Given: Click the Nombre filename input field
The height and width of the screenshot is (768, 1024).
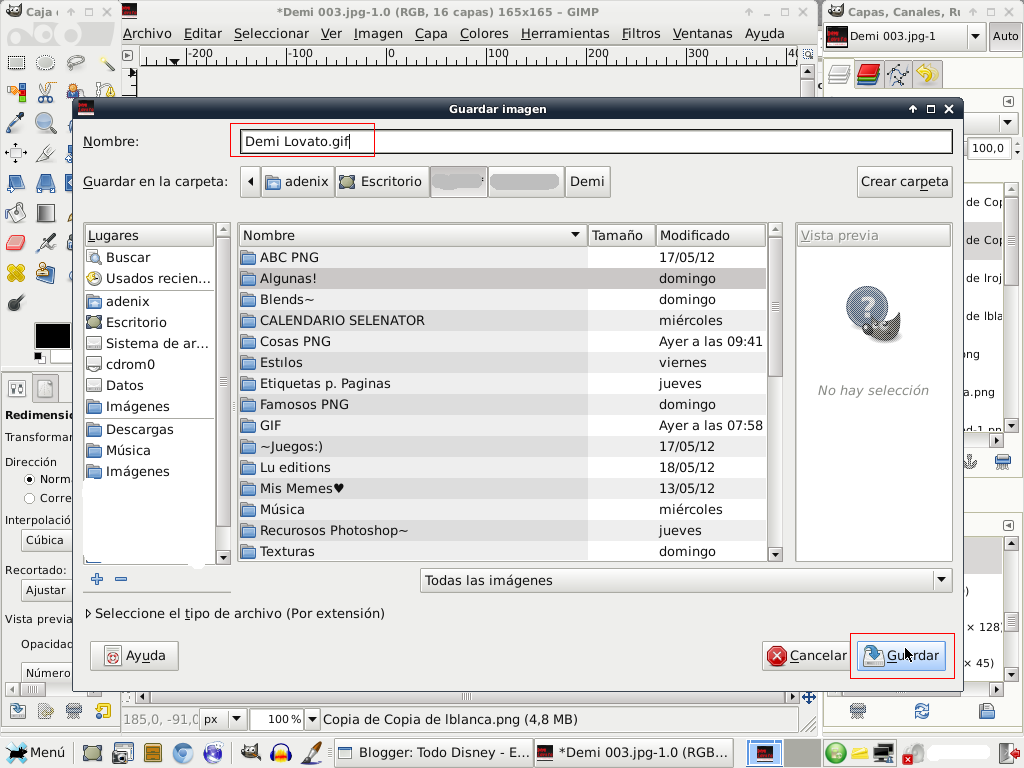Looking at the screenshot, I should pyautogui.click(x=596, y=141).
